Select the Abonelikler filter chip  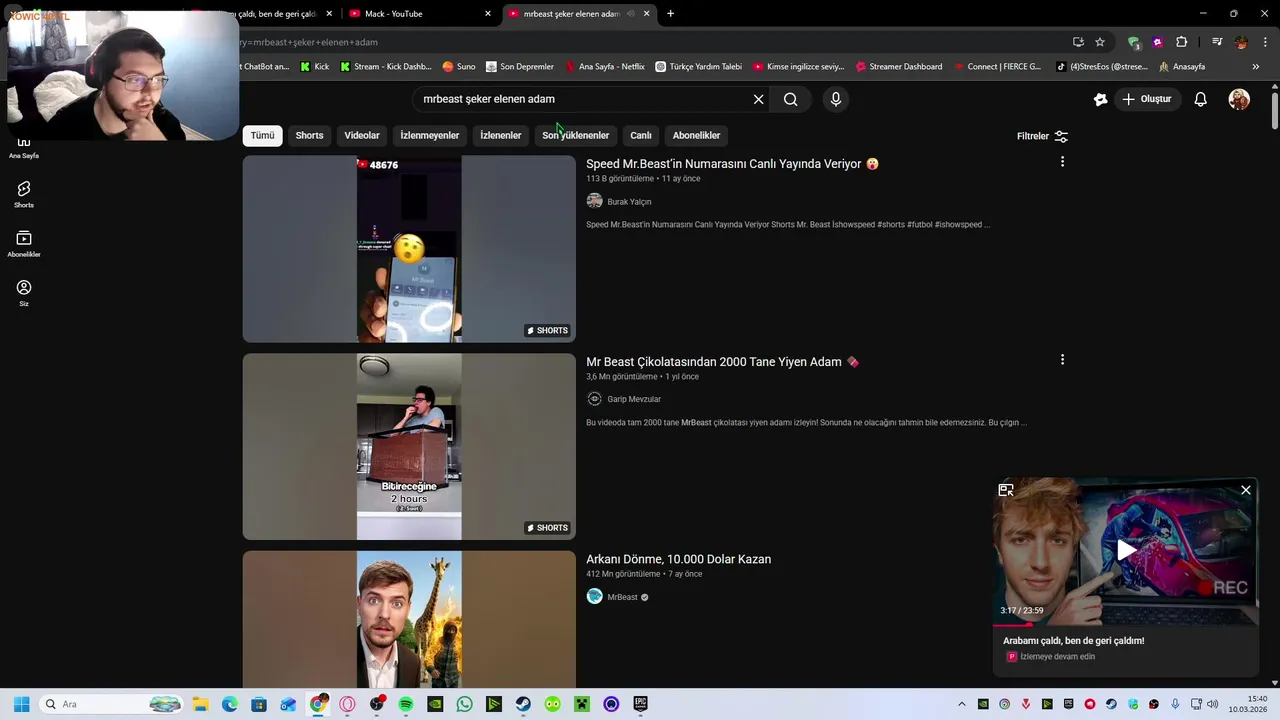696,135
